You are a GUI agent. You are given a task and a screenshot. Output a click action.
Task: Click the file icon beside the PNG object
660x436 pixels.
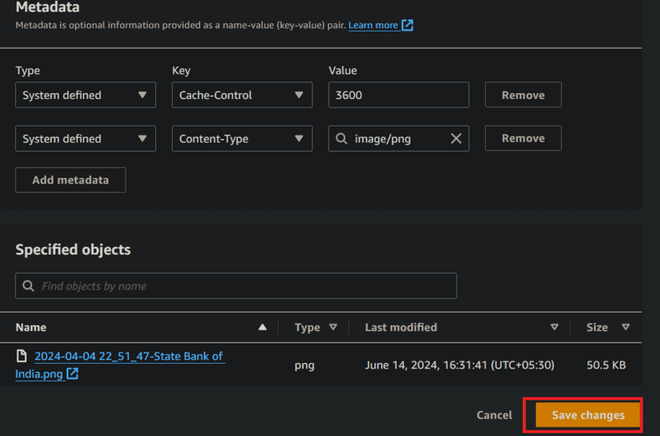coord(21,357)
